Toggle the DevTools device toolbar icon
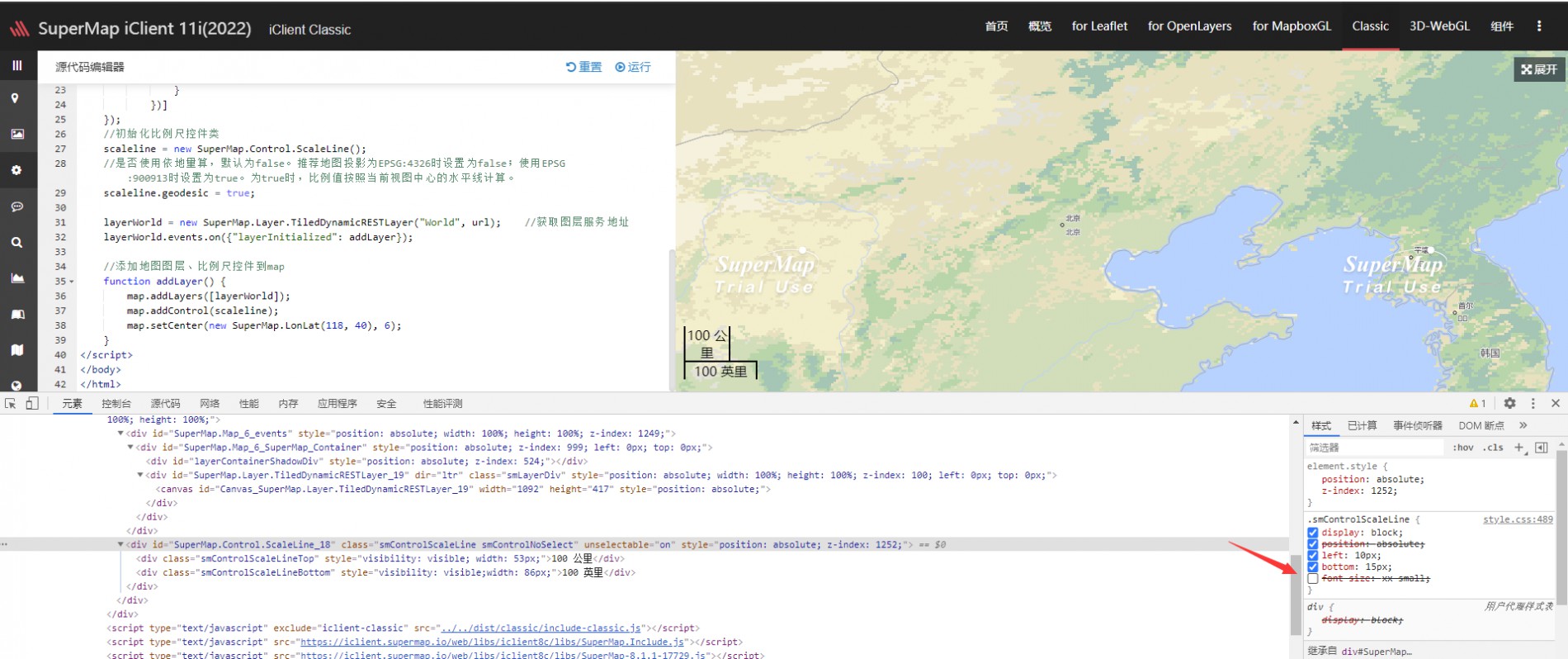 tap(32, 404)
